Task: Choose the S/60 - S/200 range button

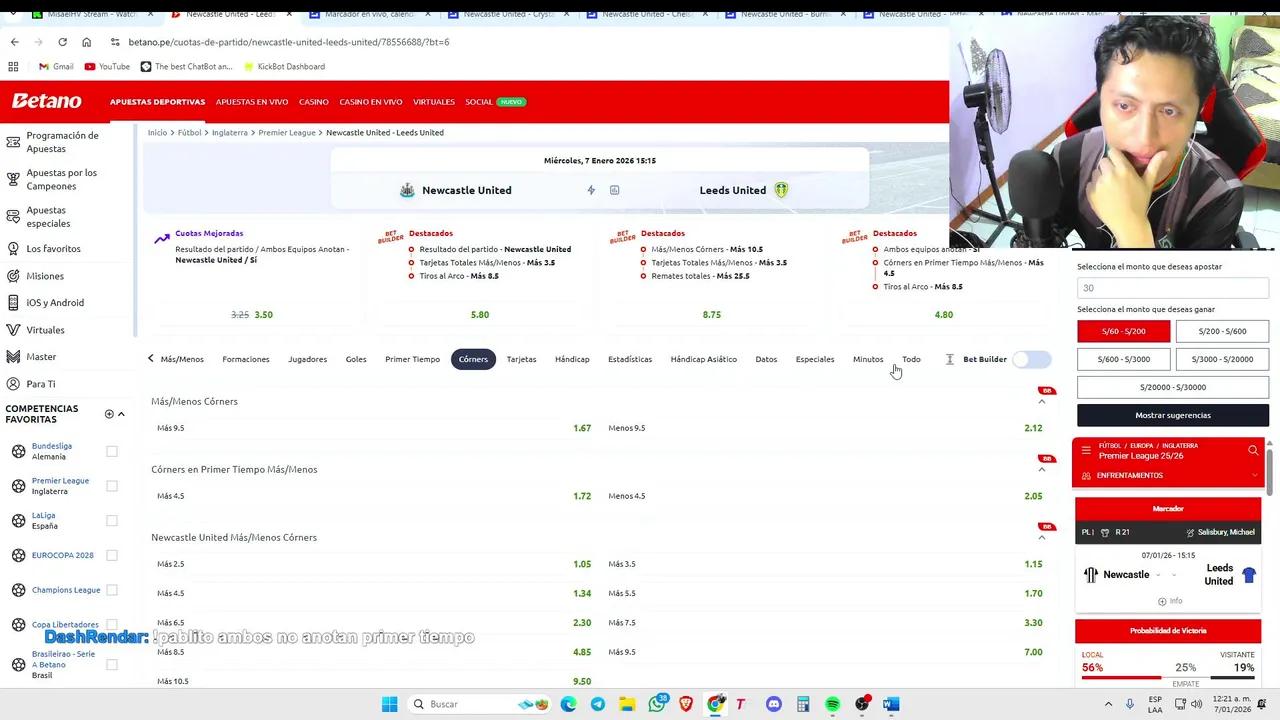Action: click(x=1123, y=331)
